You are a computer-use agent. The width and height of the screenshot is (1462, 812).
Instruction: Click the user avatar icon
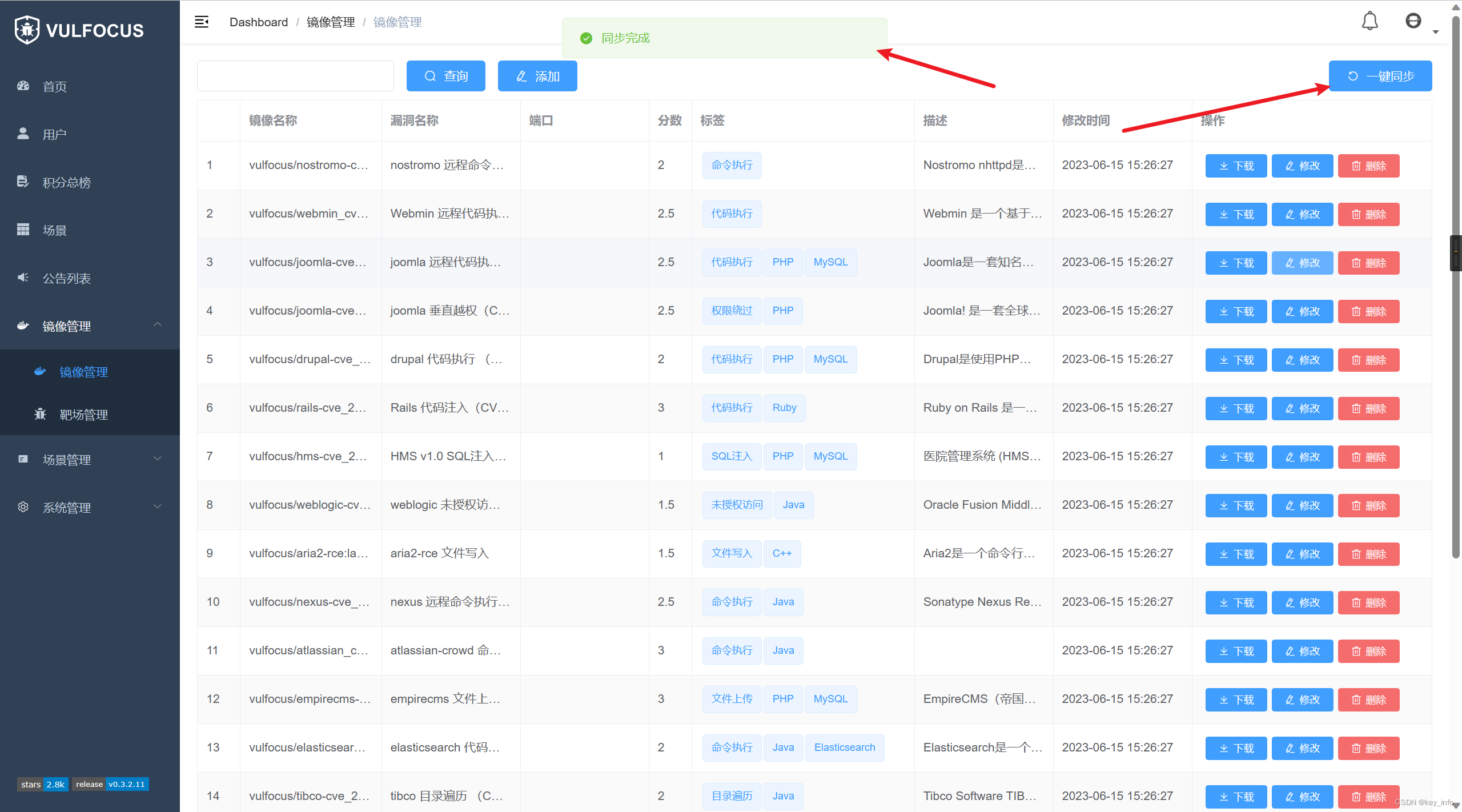(x=1413, y=21)
